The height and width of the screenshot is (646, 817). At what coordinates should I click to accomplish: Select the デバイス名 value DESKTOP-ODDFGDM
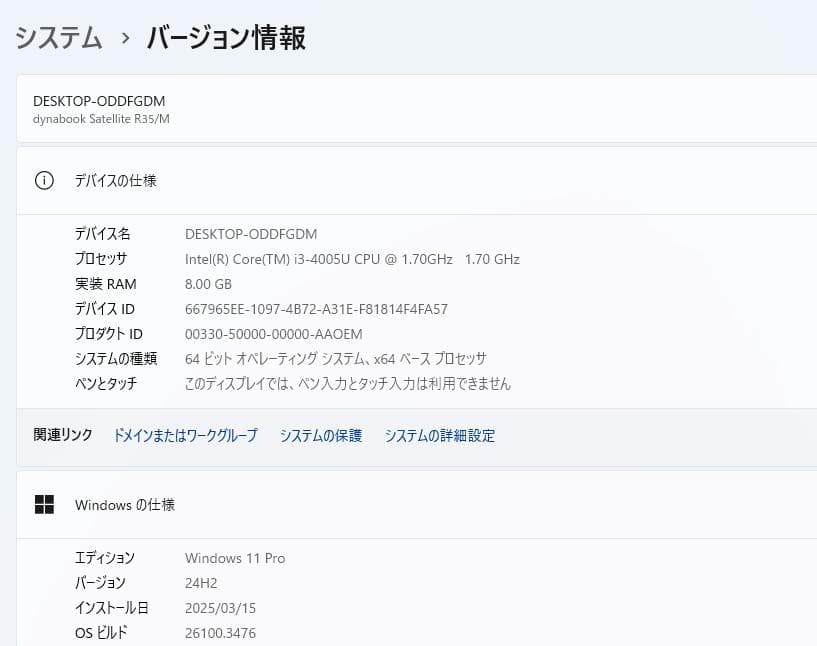250,233
